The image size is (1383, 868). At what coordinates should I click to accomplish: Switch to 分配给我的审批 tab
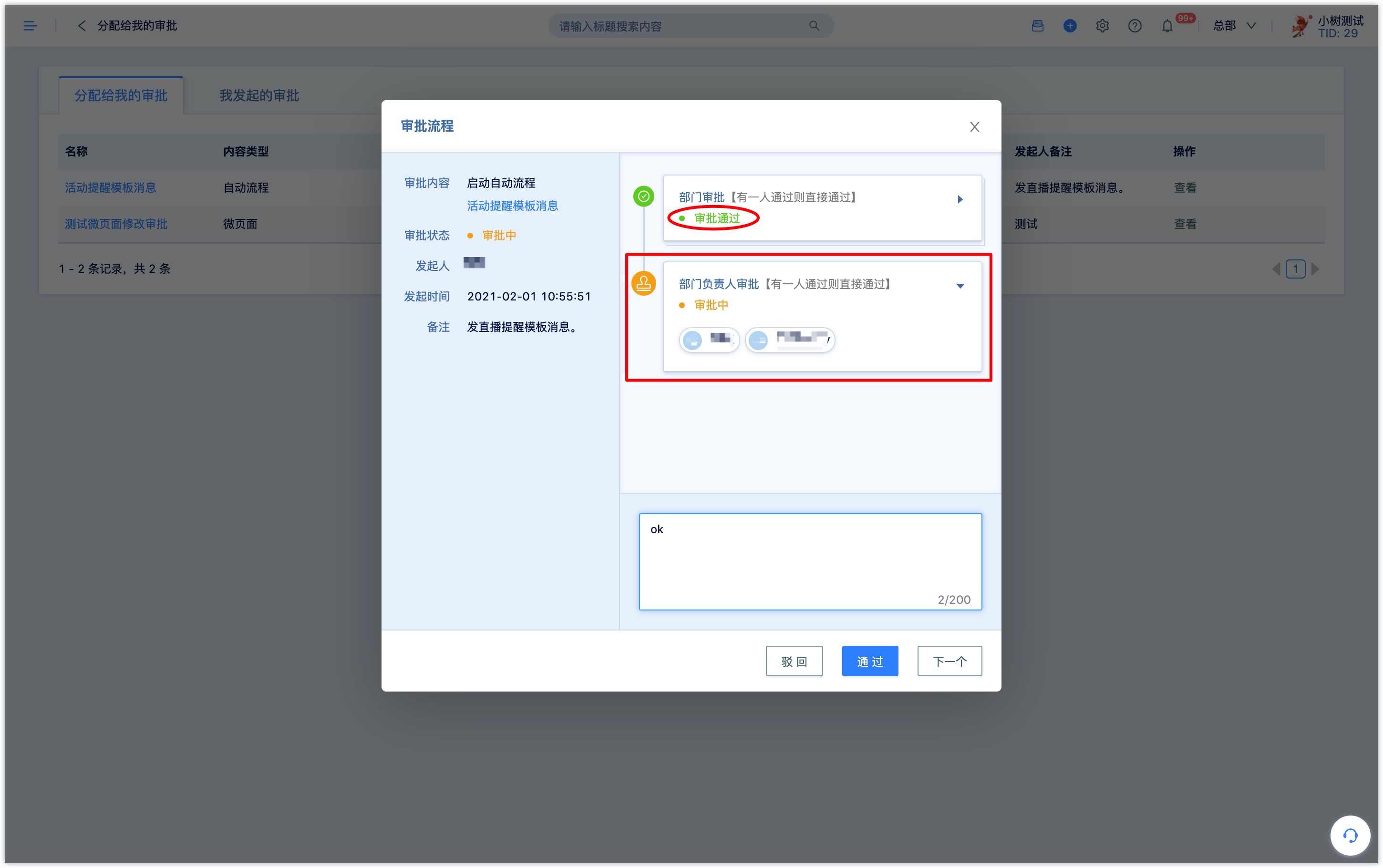[x=121, y=95]
